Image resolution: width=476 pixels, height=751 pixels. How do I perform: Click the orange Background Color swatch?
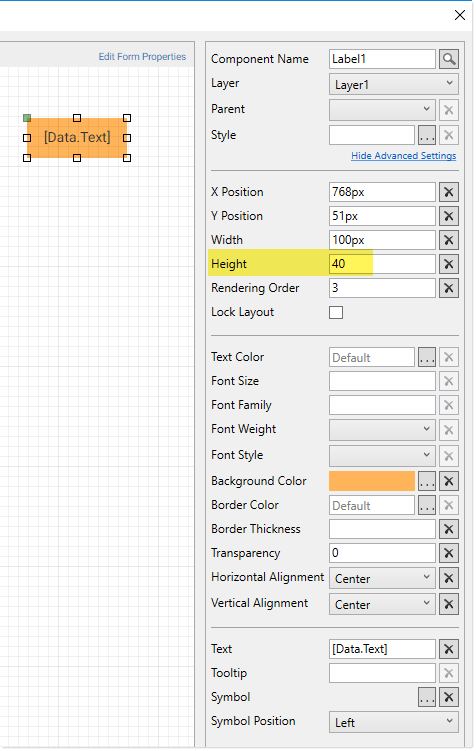click(372, 481)
